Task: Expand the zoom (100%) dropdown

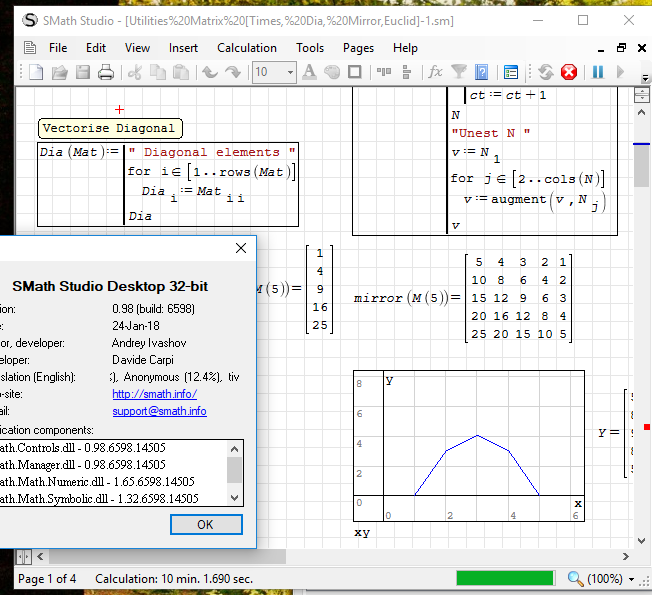Action: point(632,579)
